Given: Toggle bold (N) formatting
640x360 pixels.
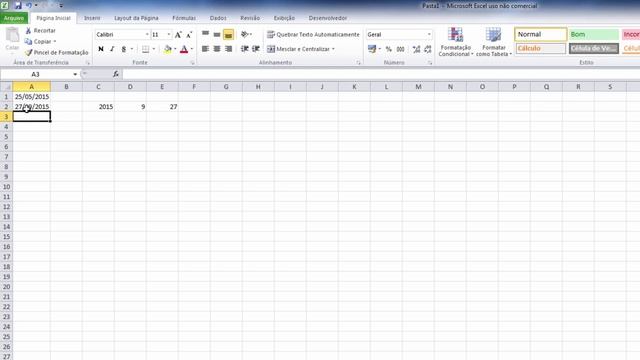Looking at the screenshot, I should pyautogui.click(x=101, y=49).
